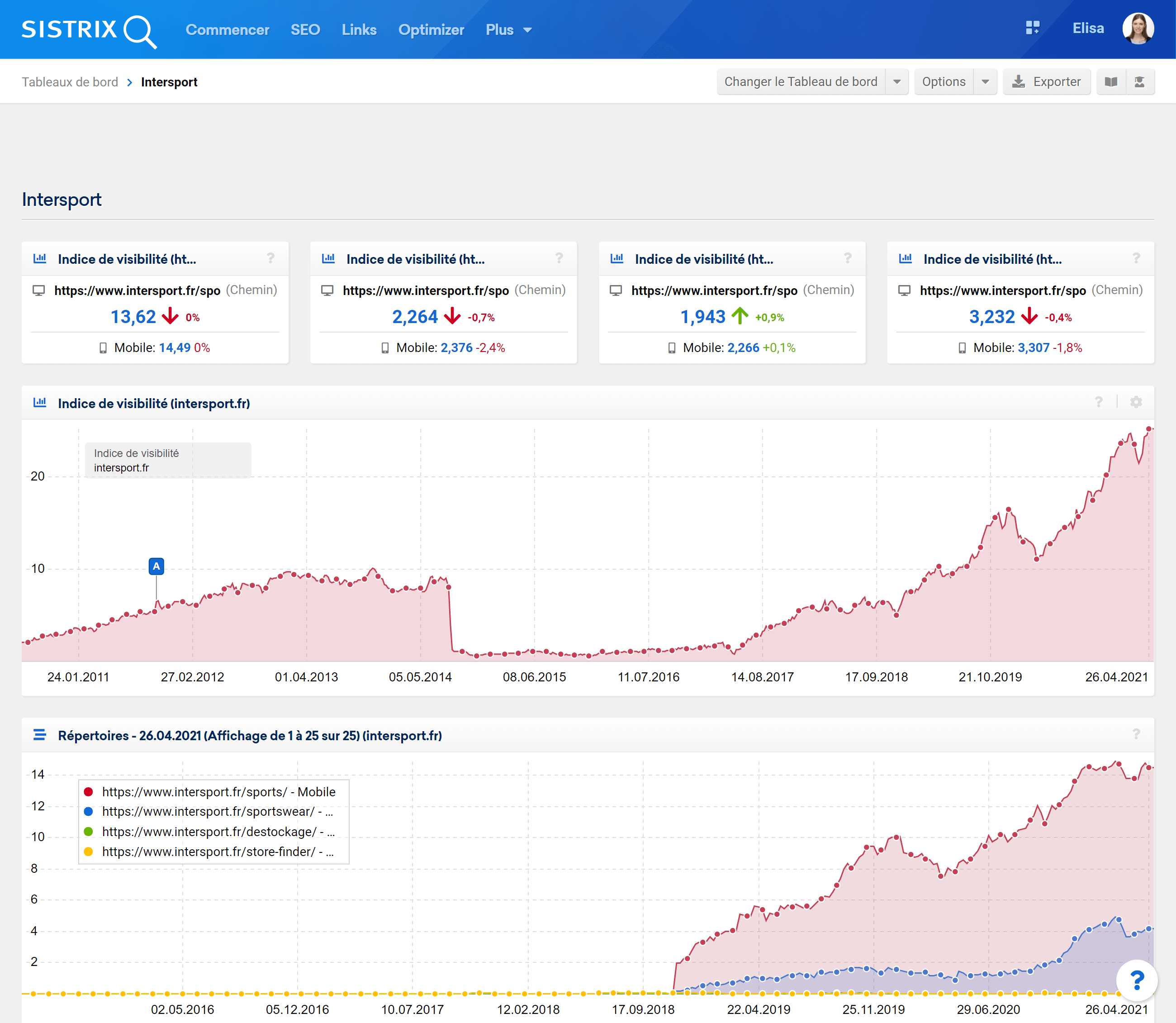Click the Mobile 2,266 value
Viewport: 1176px width, 1023px height.
(x=744, y=347)
